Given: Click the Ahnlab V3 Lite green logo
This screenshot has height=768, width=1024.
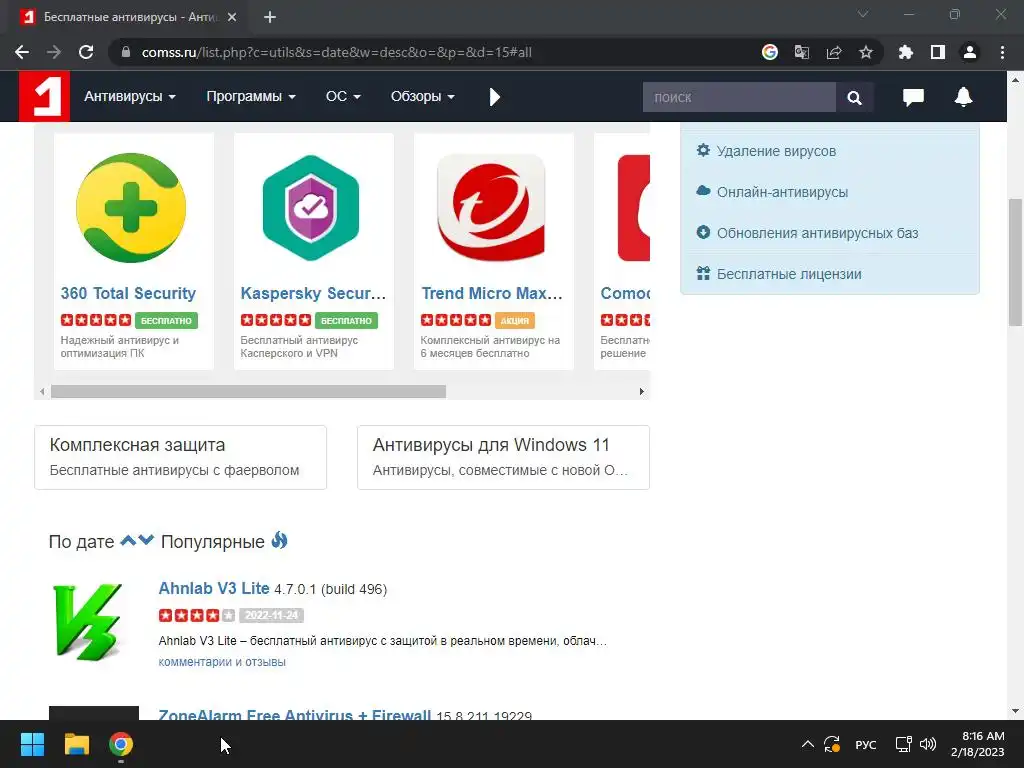Looking at the screenshot, I should 88,622.
